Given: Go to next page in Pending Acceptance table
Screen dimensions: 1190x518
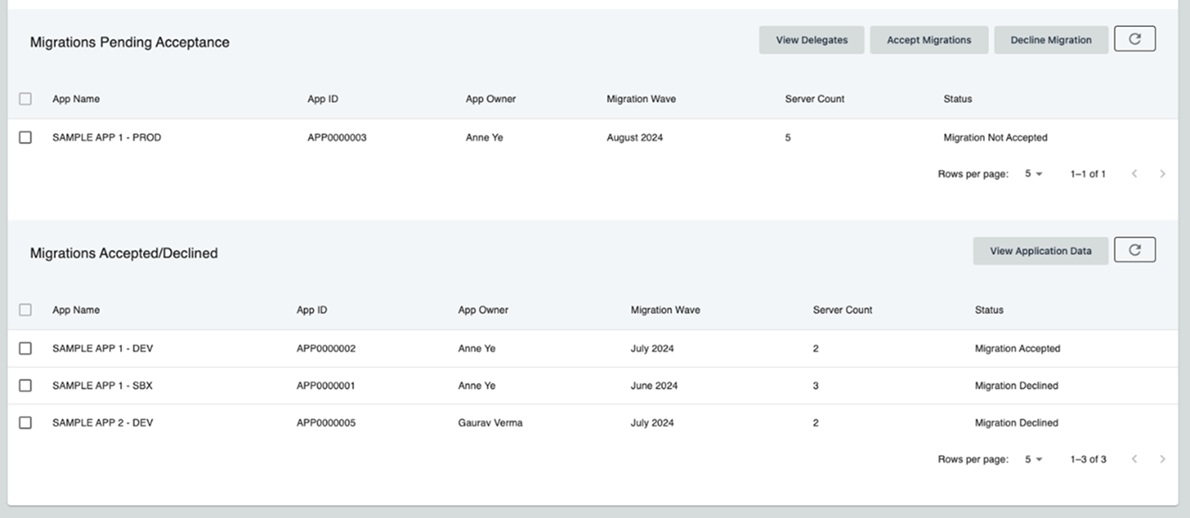Looking at the screenshot, I should click(x=1162, y=174).
